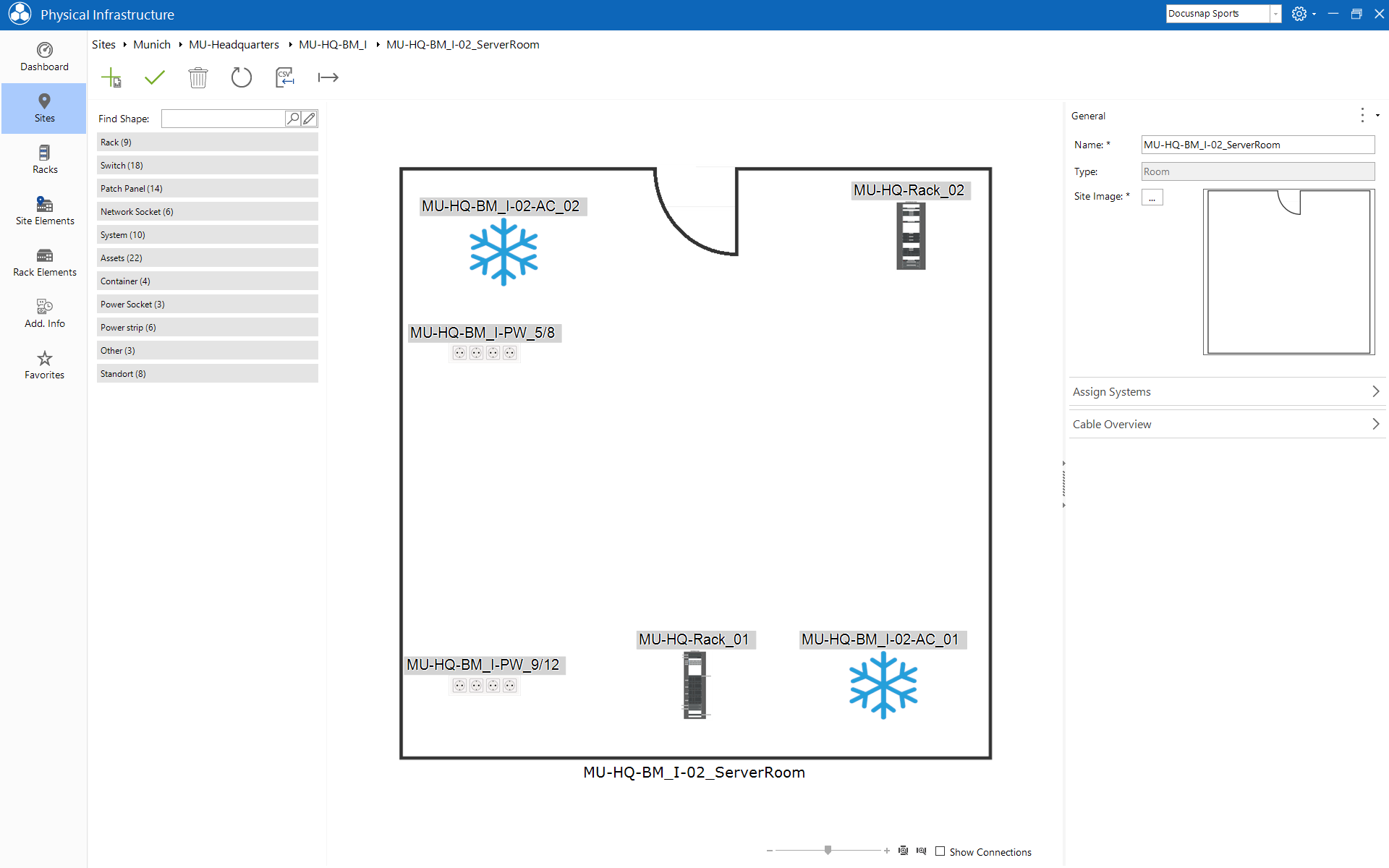Screen dimensions: 1389x868
Task: Click the CSV import icon
Action: pyautogui.click(x=285, y=77)
